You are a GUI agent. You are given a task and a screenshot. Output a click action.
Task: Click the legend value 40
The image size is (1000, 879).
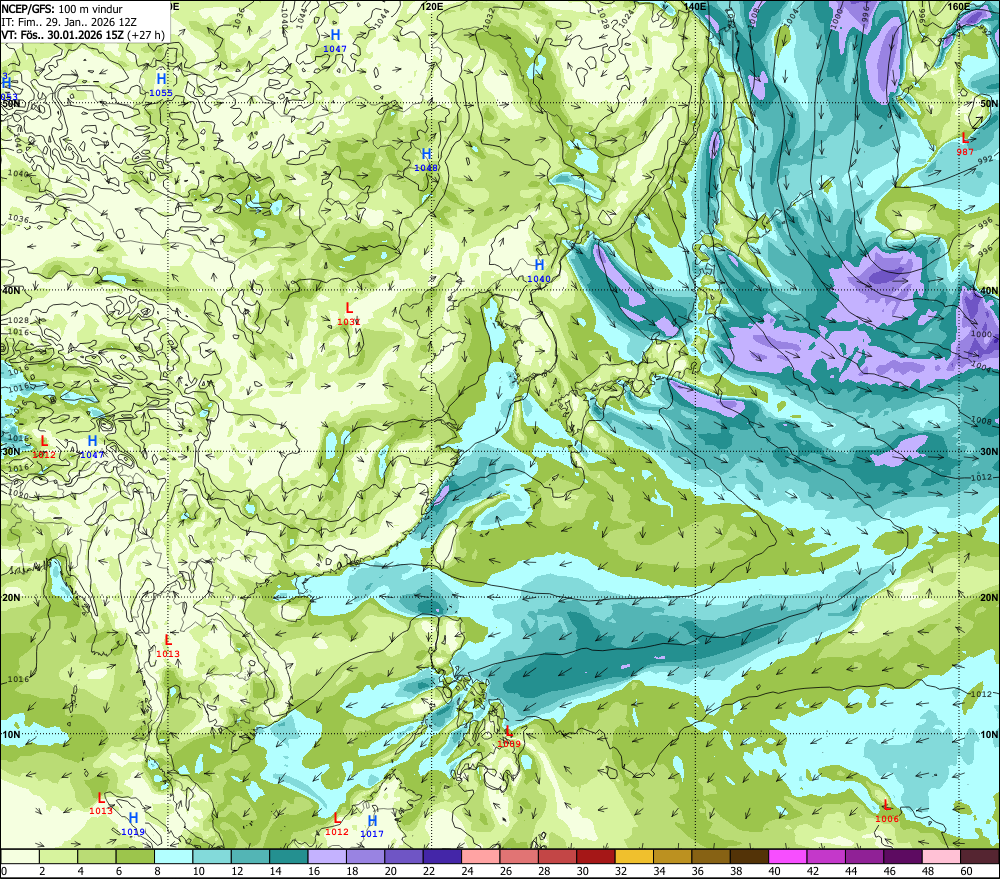pyautogui.click(x=774, y=871)
